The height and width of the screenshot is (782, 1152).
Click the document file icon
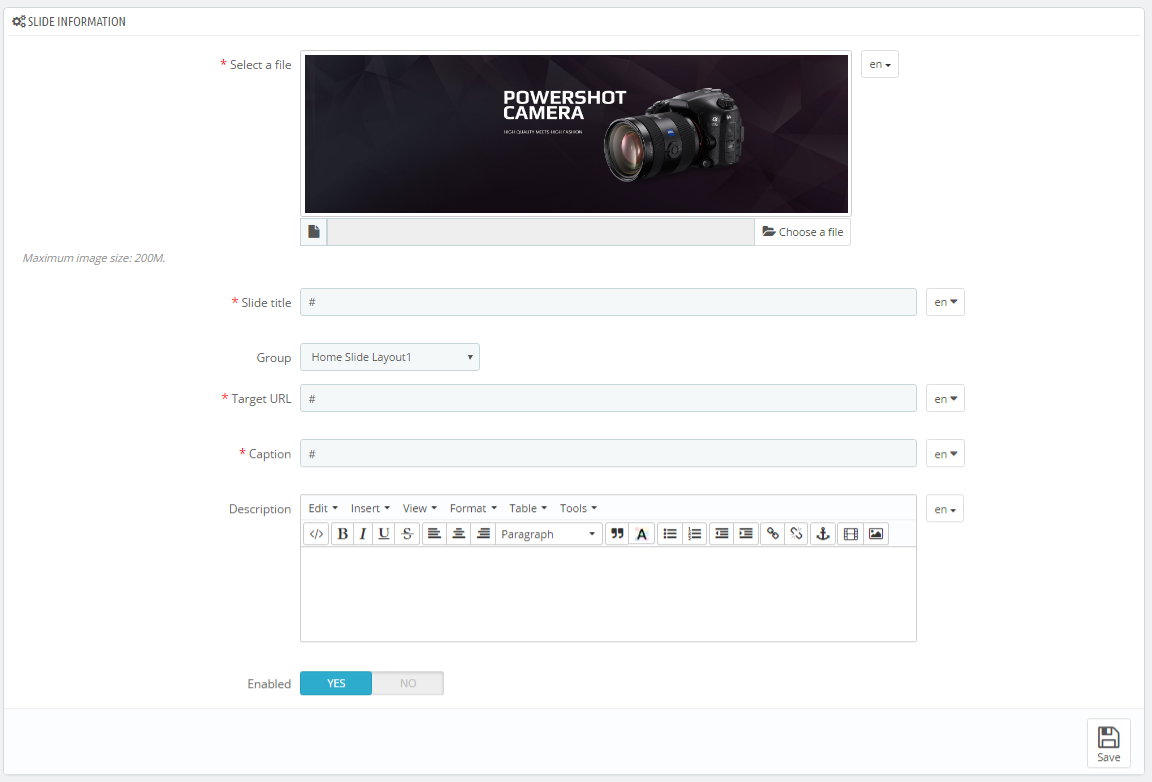[x=314, y=232]
